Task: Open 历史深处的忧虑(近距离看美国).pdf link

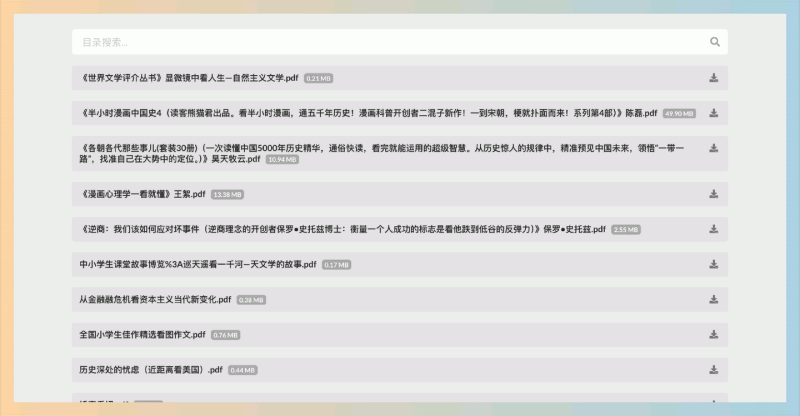Action: point(151,370)
